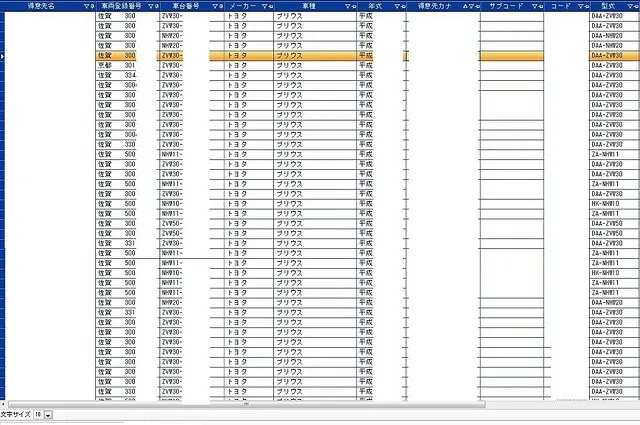The height and width of the screenshot is (425, 640).
Task: Open filter for 得意先名 column
Action: click(x=86, y=6)
